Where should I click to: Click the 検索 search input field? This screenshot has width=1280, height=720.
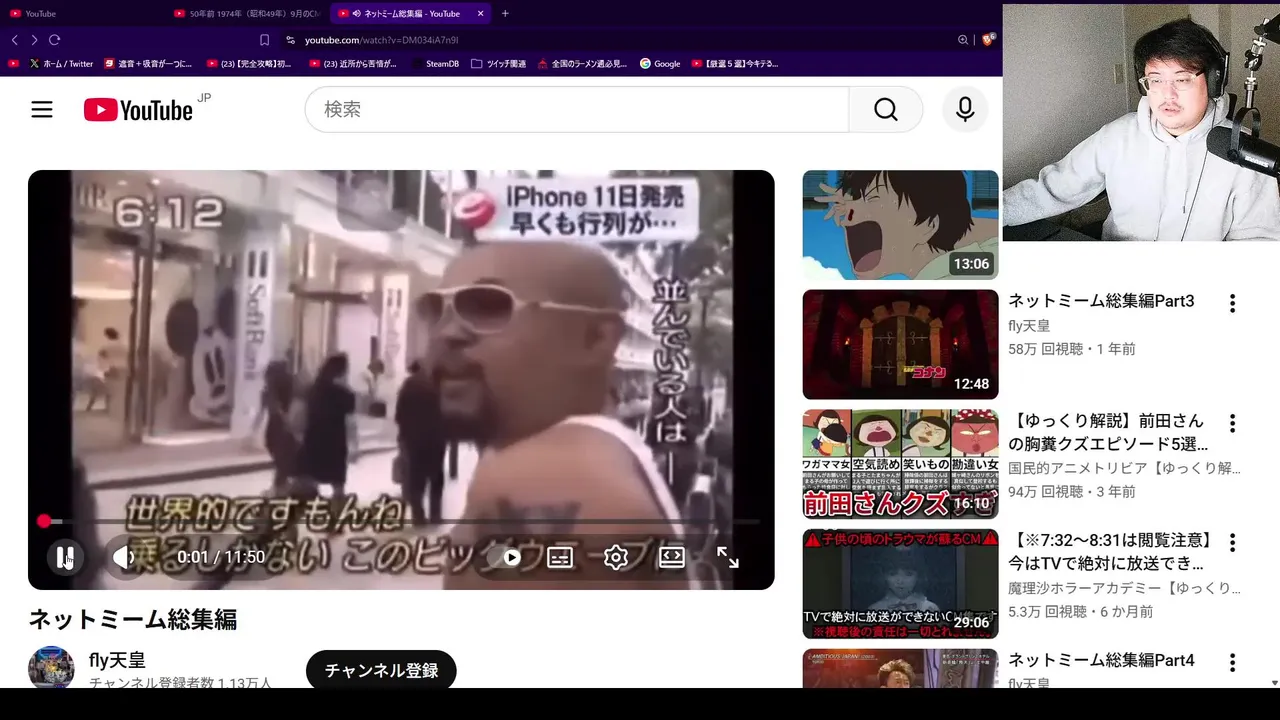[x=577, y=109]
